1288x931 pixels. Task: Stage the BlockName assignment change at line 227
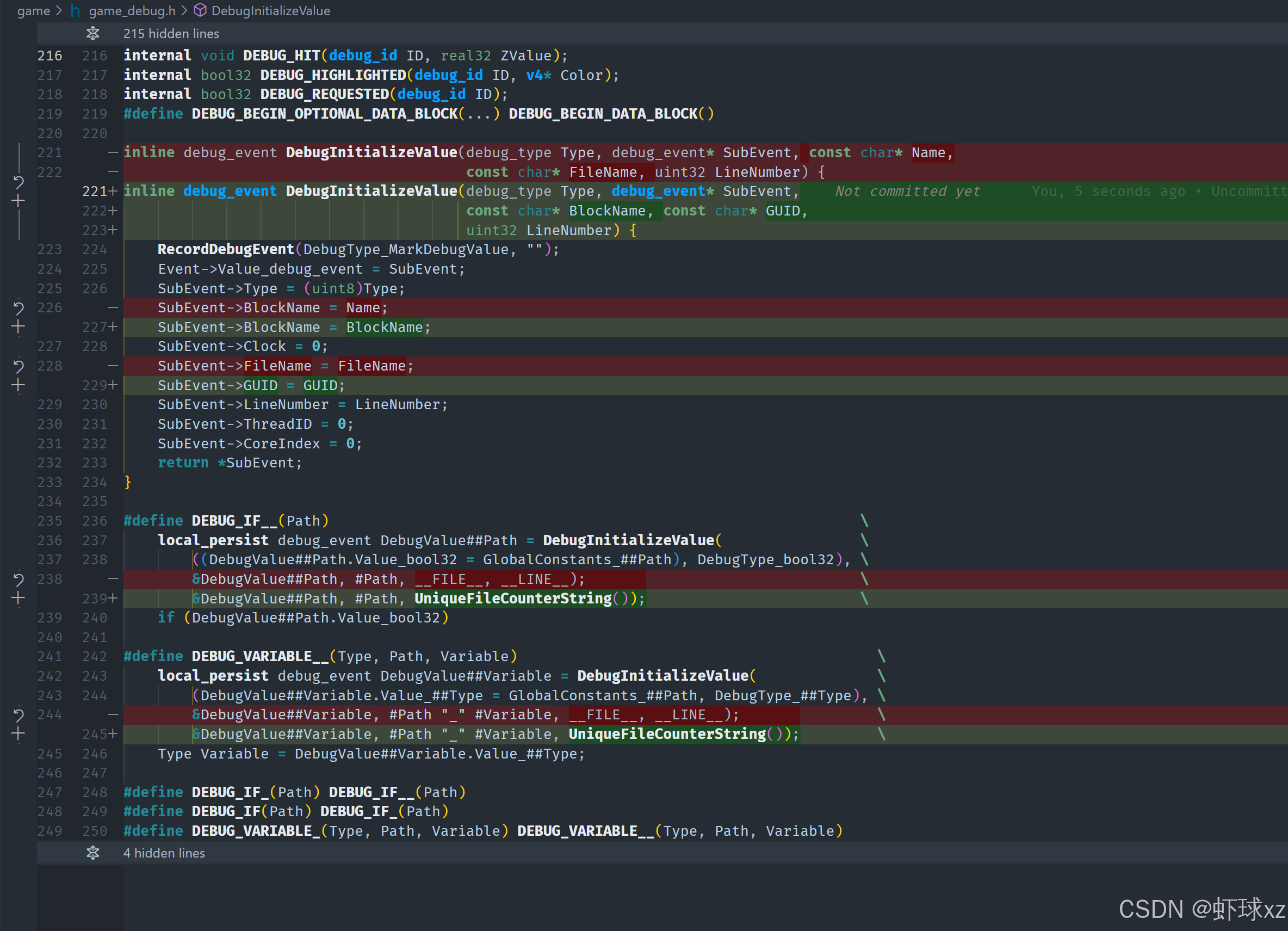click(18, 327)
